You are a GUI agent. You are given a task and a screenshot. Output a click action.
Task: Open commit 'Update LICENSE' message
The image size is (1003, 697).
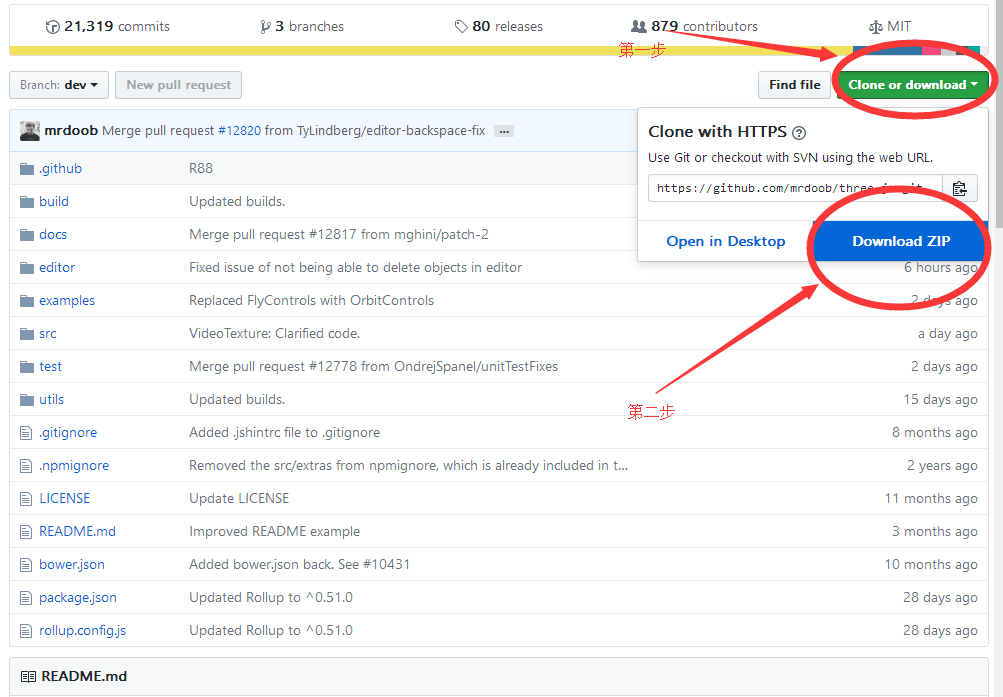[239, 498]
